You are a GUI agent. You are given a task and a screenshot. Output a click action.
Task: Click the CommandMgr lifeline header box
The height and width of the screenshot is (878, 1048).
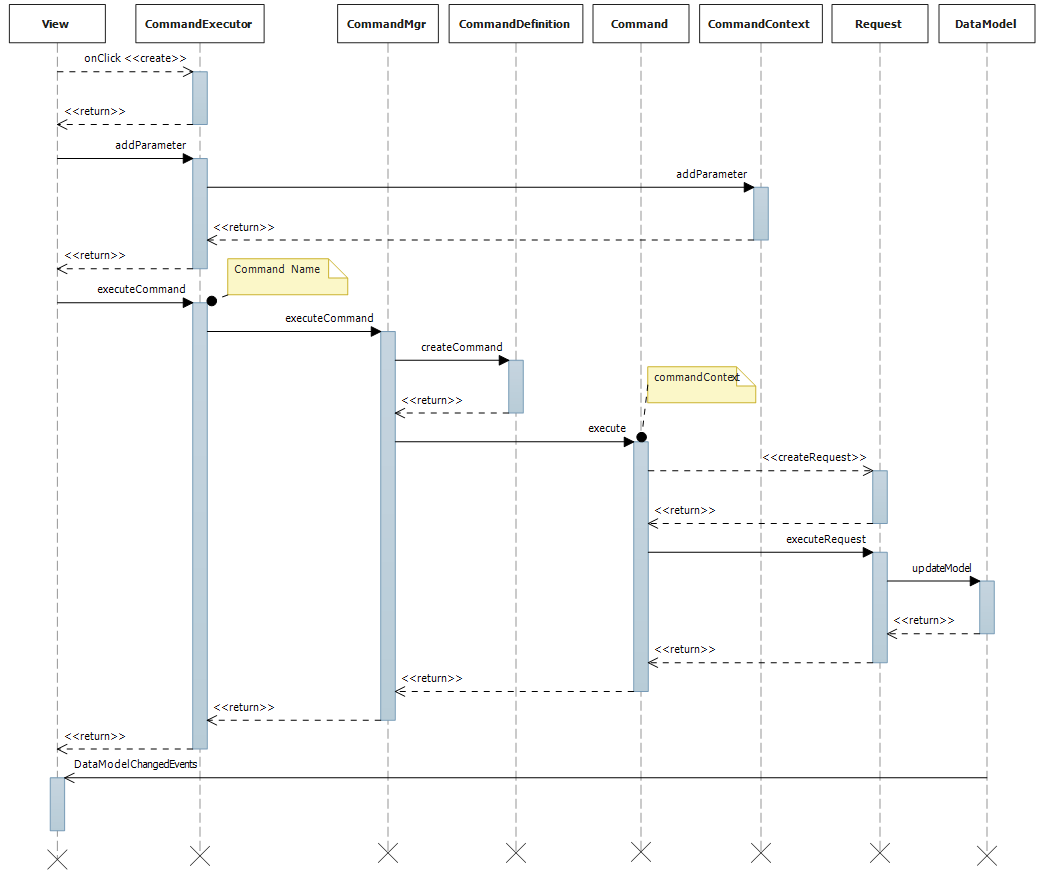tap(388, 24)
